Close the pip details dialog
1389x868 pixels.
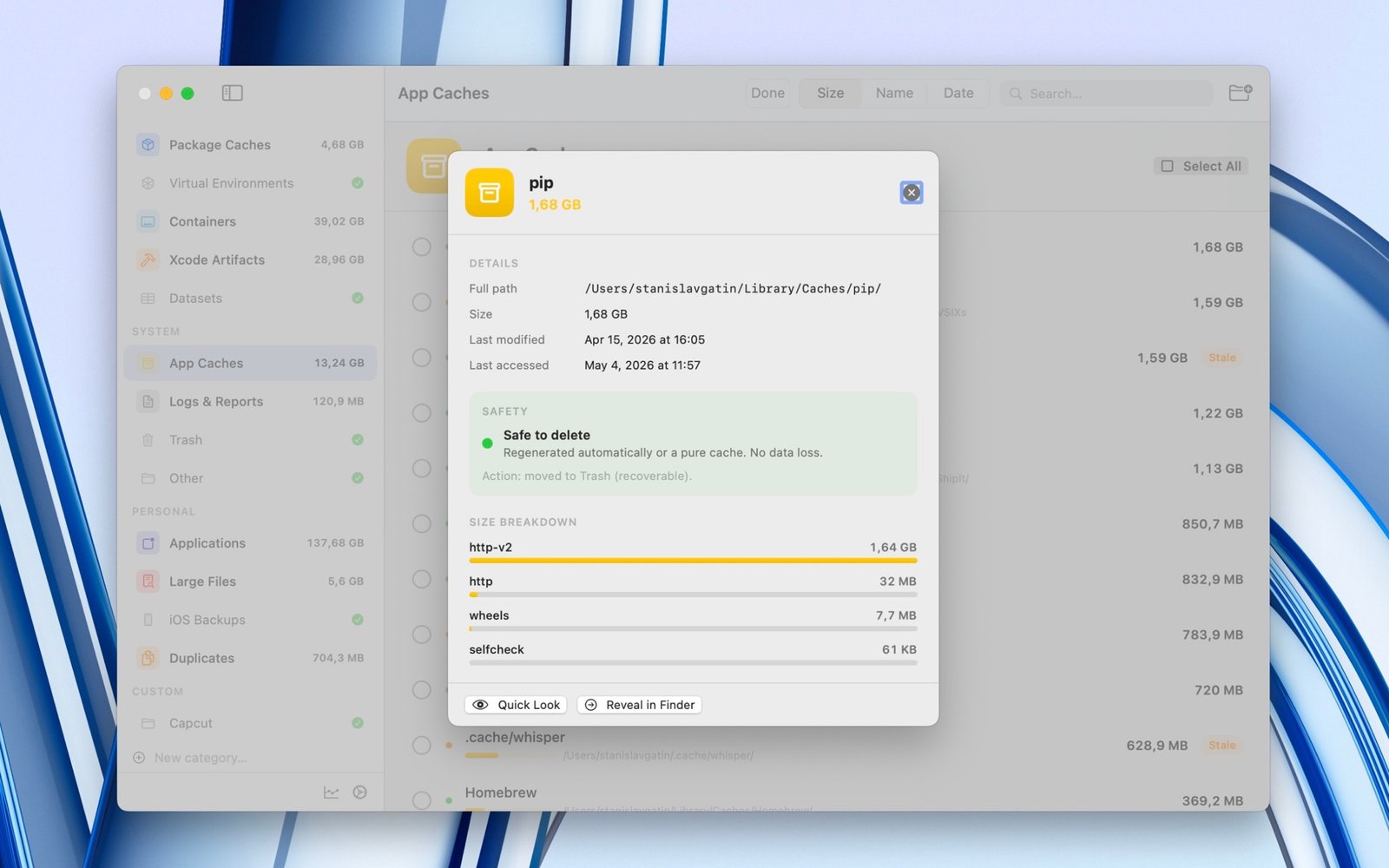911,193
